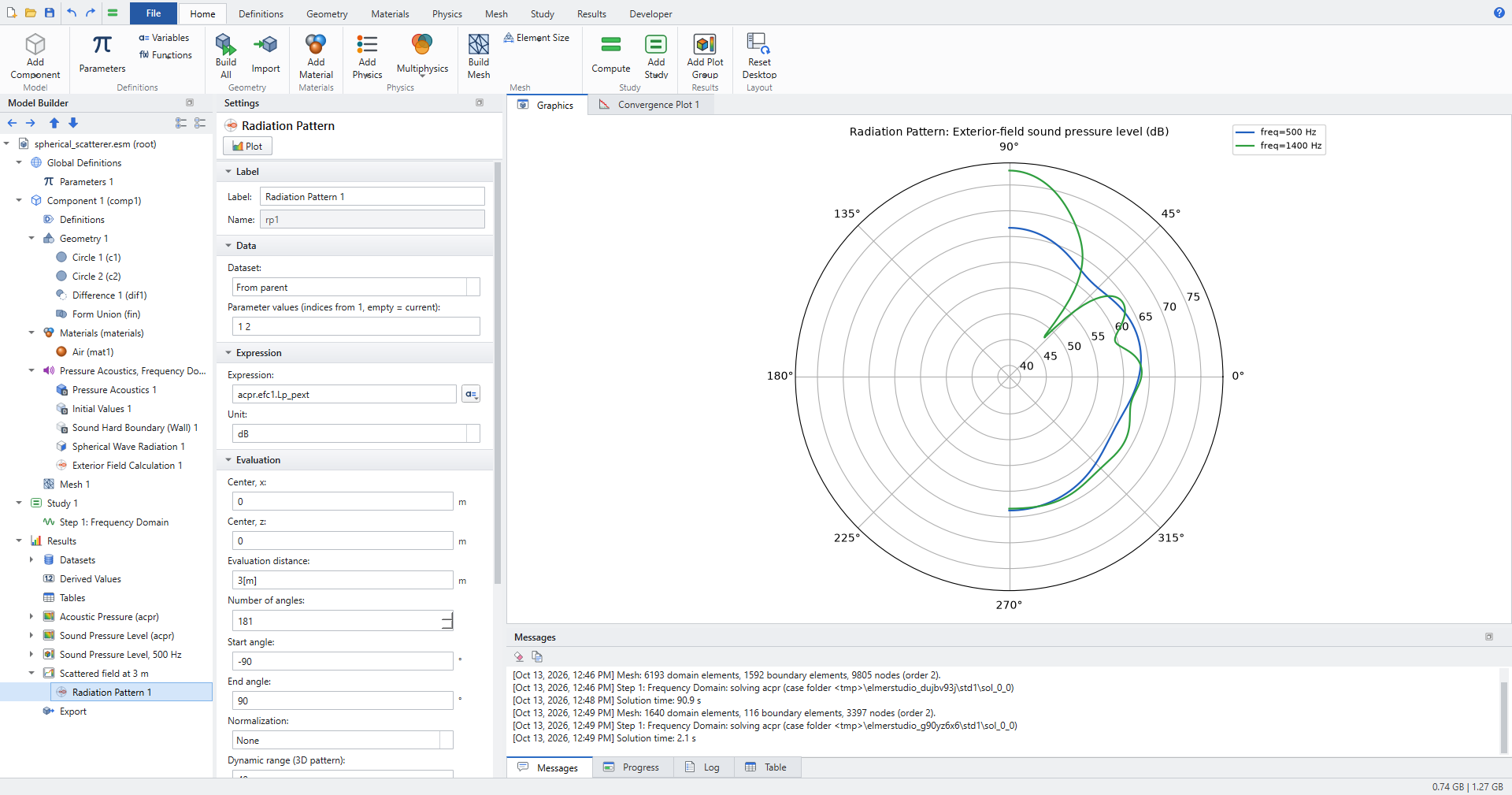Click the Element Size button
The height and width of the screenshot is (795, 1512).
coord(536,38)
